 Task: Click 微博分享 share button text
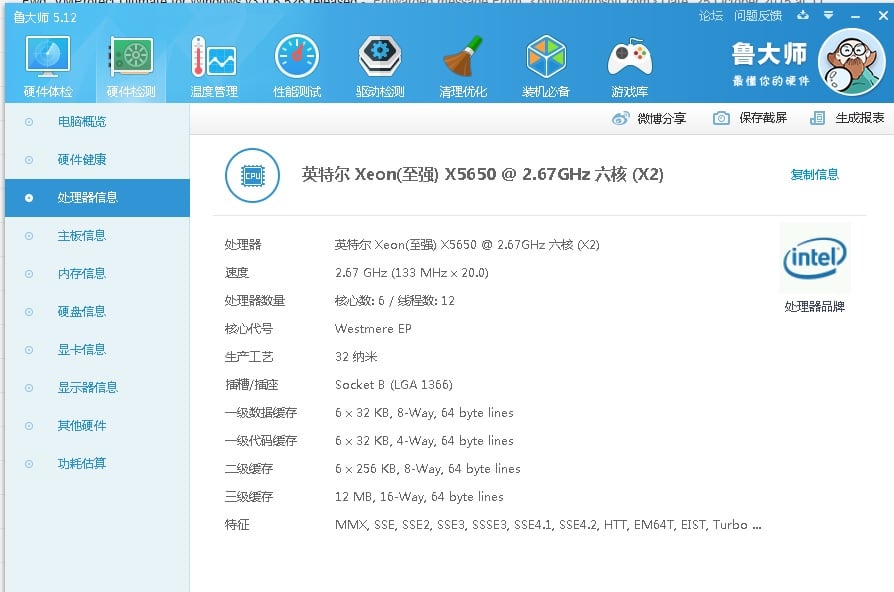[661, 118]
